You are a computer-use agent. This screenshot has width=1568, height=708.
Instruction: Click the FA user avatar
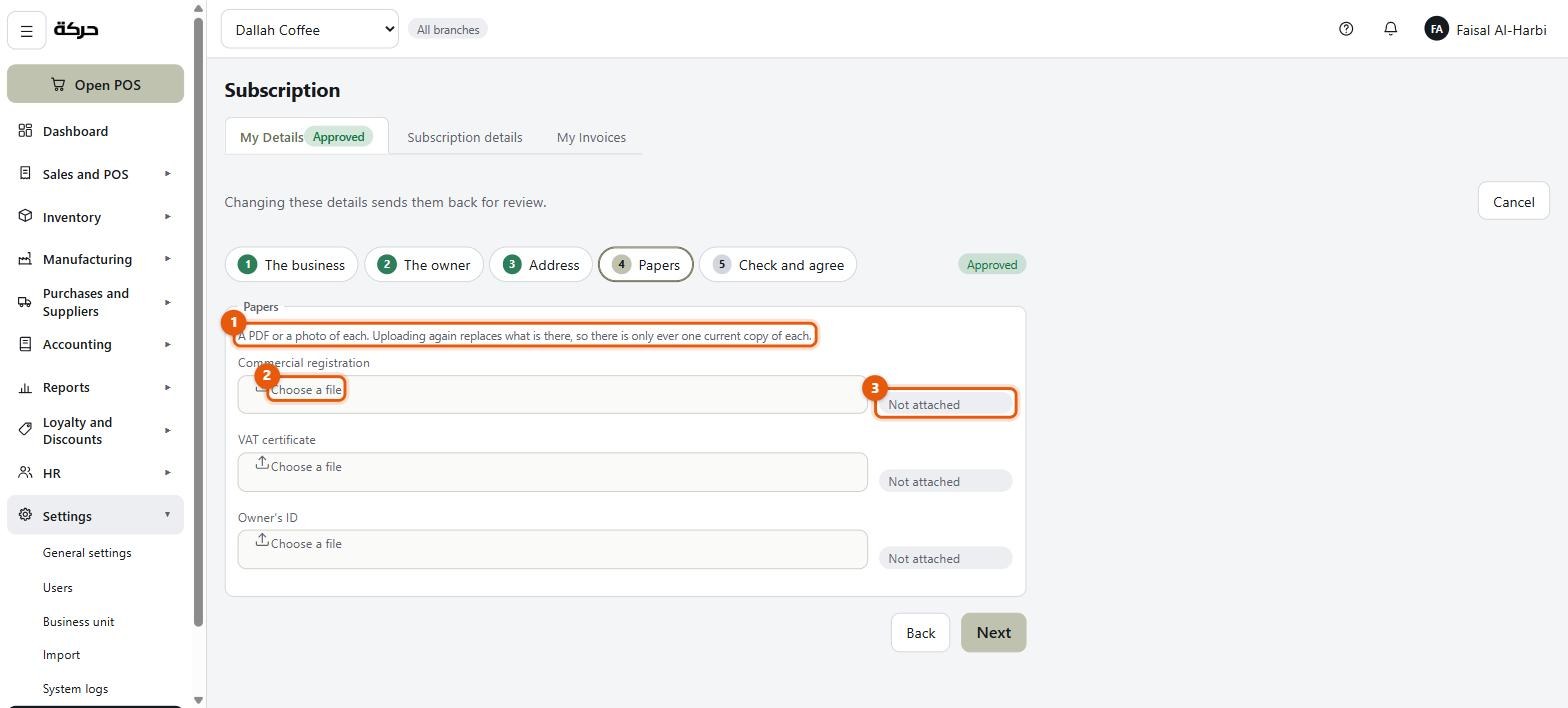1436,29
